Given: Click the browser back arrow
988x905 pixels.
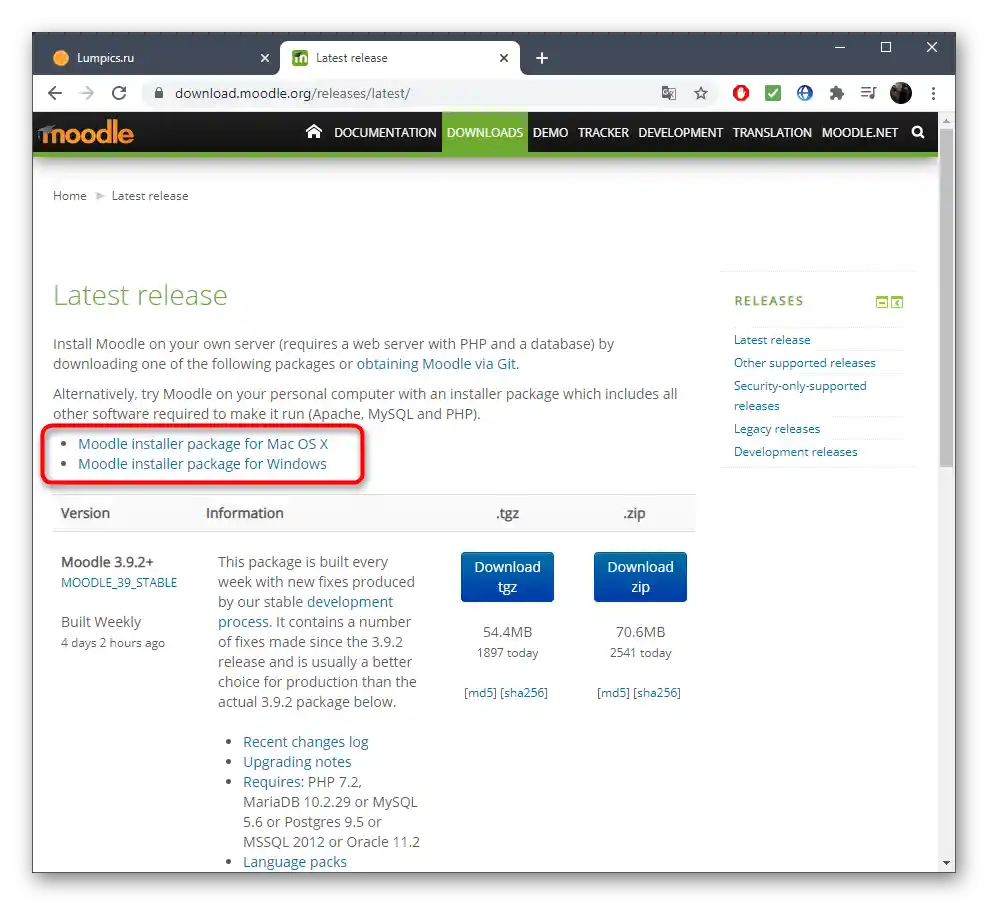Looking at the screenshot, I should (55, 93).
